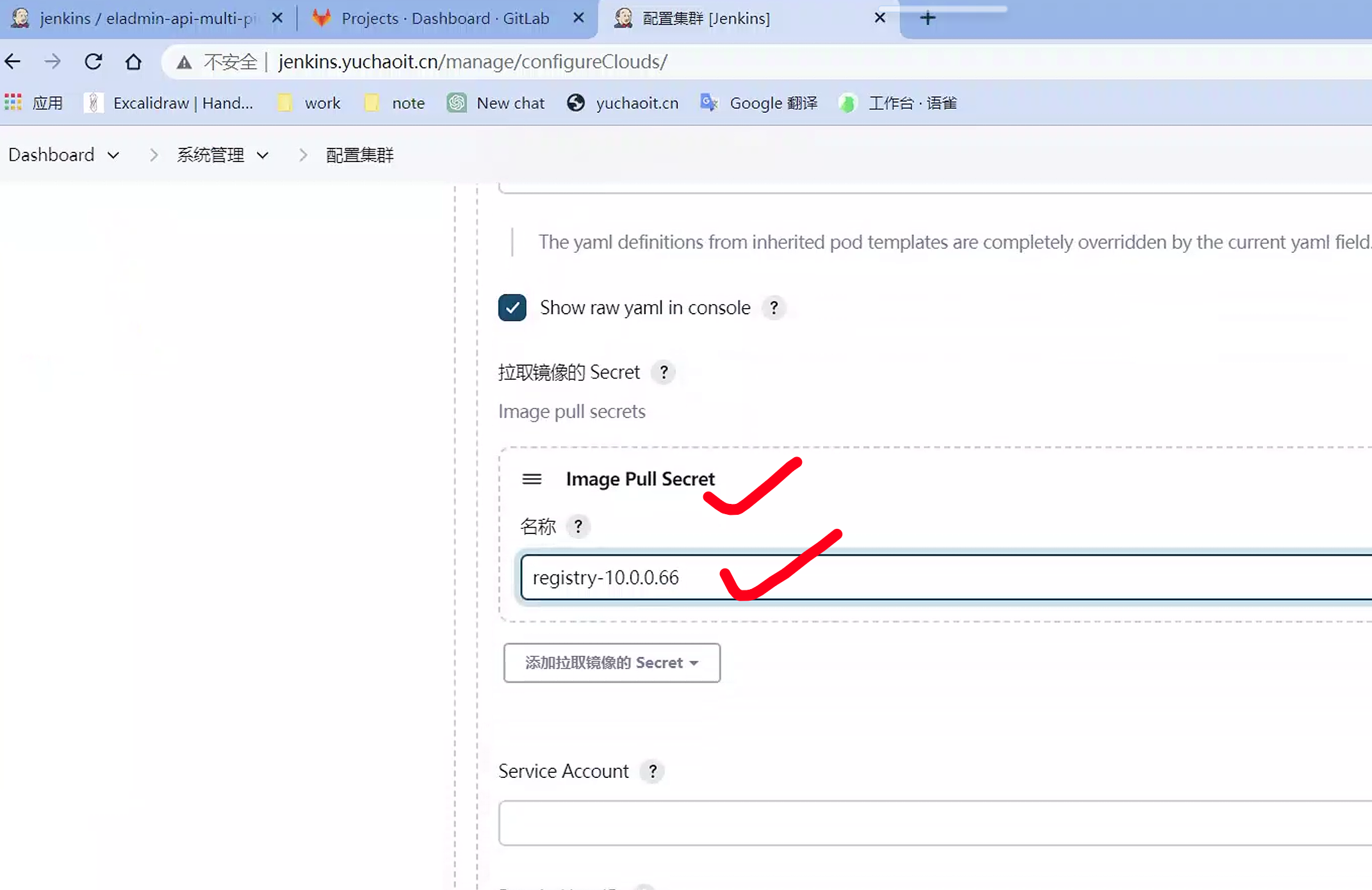
Task: Open the 应用 apps grid shortcut
Action: click(x=13, y=102)
